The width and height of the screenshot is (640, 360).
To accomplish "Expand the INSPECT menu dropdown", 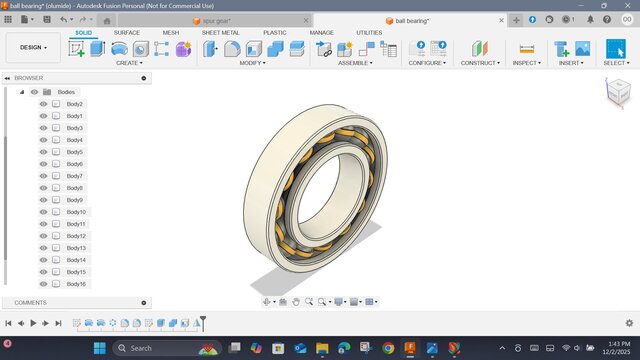I will coord(527,63).
